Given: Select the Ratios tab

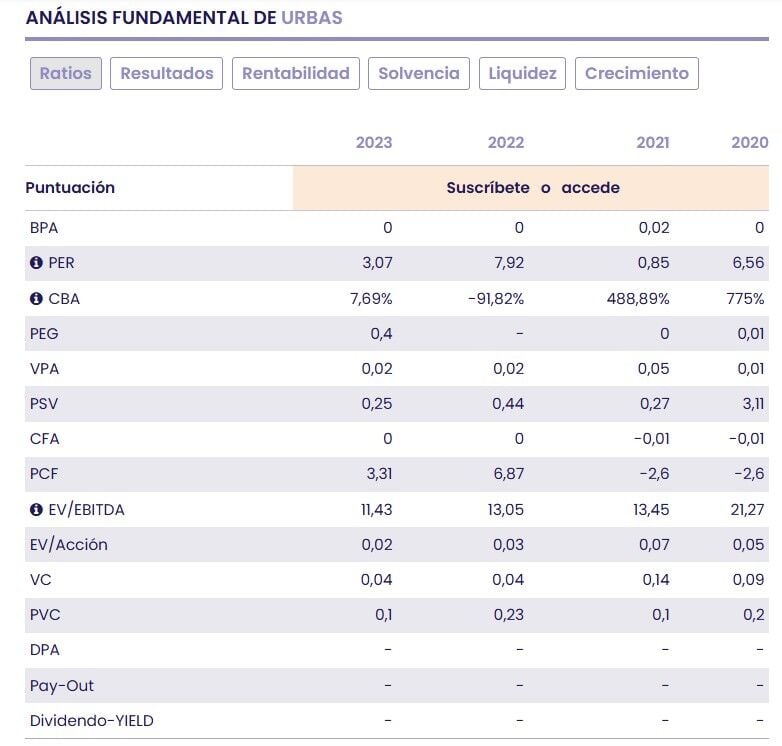Looking at the screenshot, I should coord(66,73).
